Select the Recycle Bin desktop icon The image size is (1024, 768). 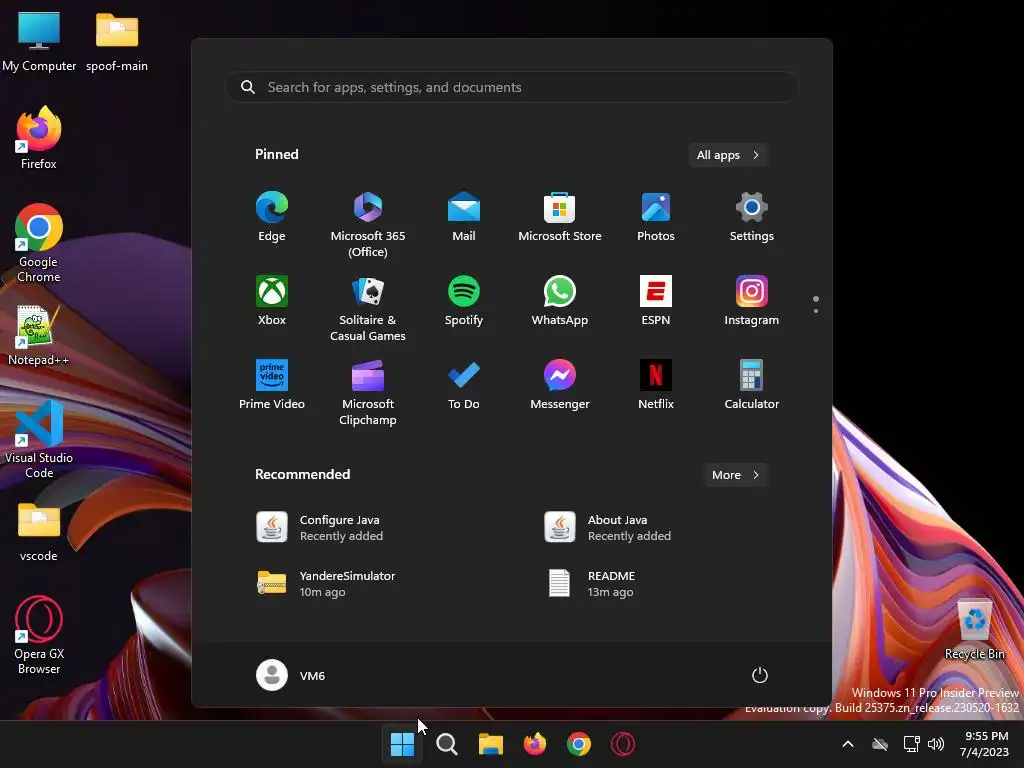(974, 629)
